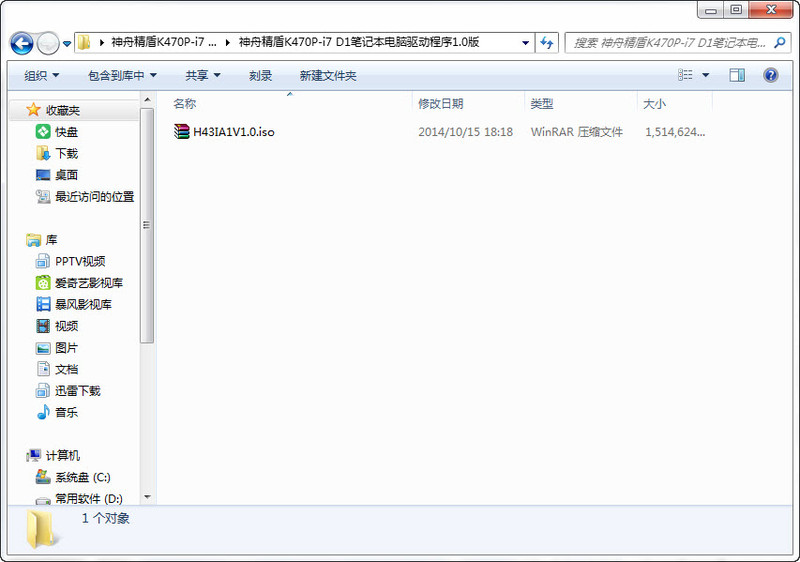800x562 pixels.
Task: Click the music note icon for 音乐
Action: (43, 412)
